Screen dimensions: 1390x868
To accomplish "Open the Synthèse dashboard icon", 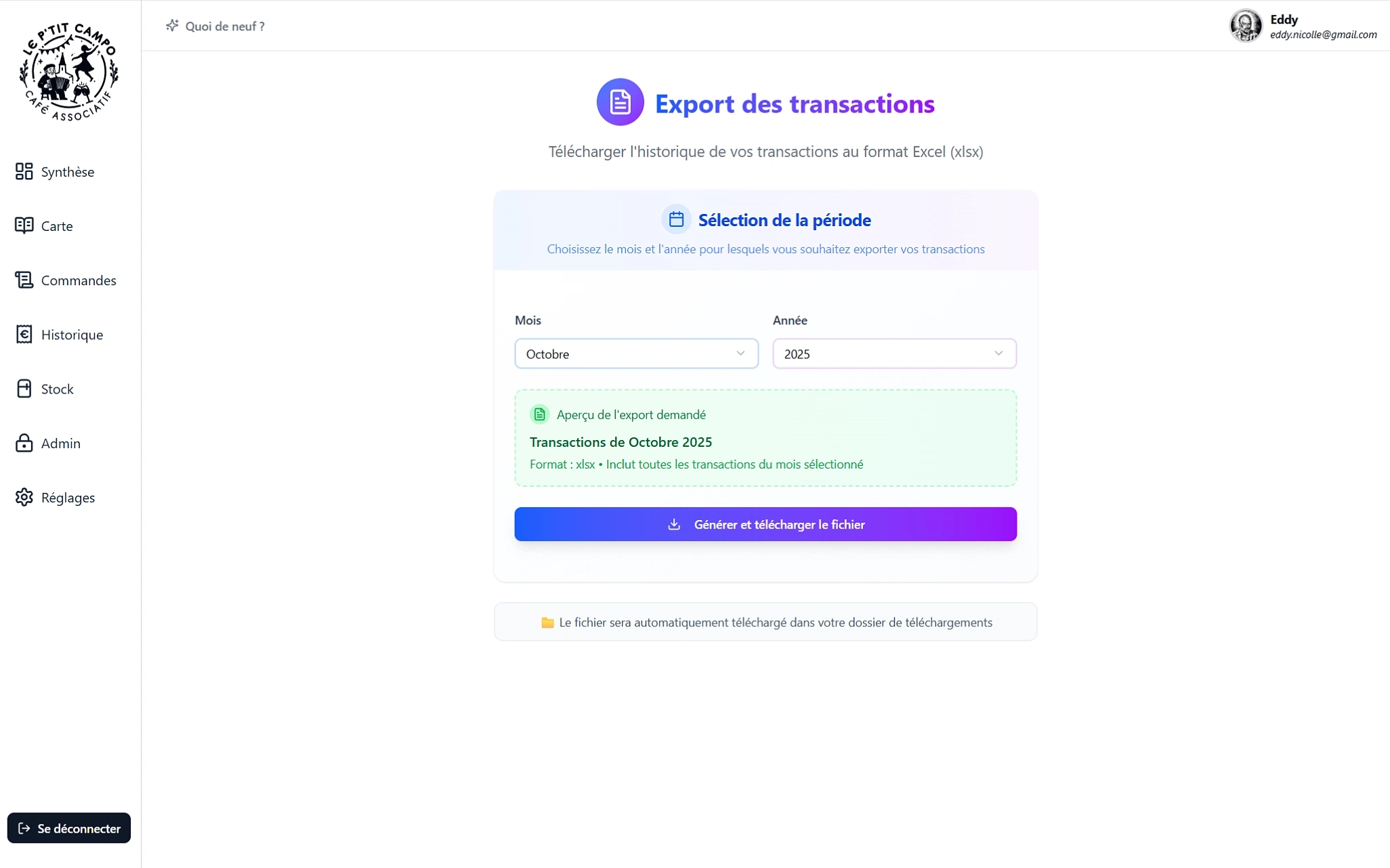I will tap(24, 171).
